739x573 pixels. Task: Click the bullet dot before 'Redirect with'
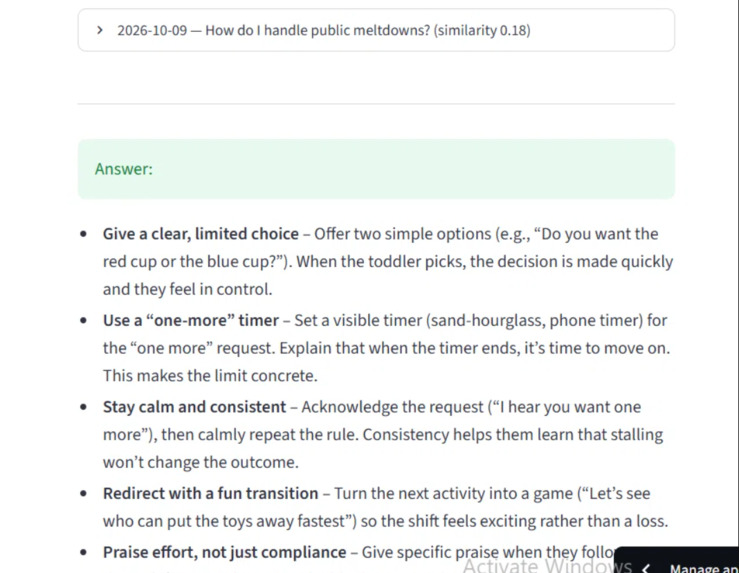[x=84, y=493]
